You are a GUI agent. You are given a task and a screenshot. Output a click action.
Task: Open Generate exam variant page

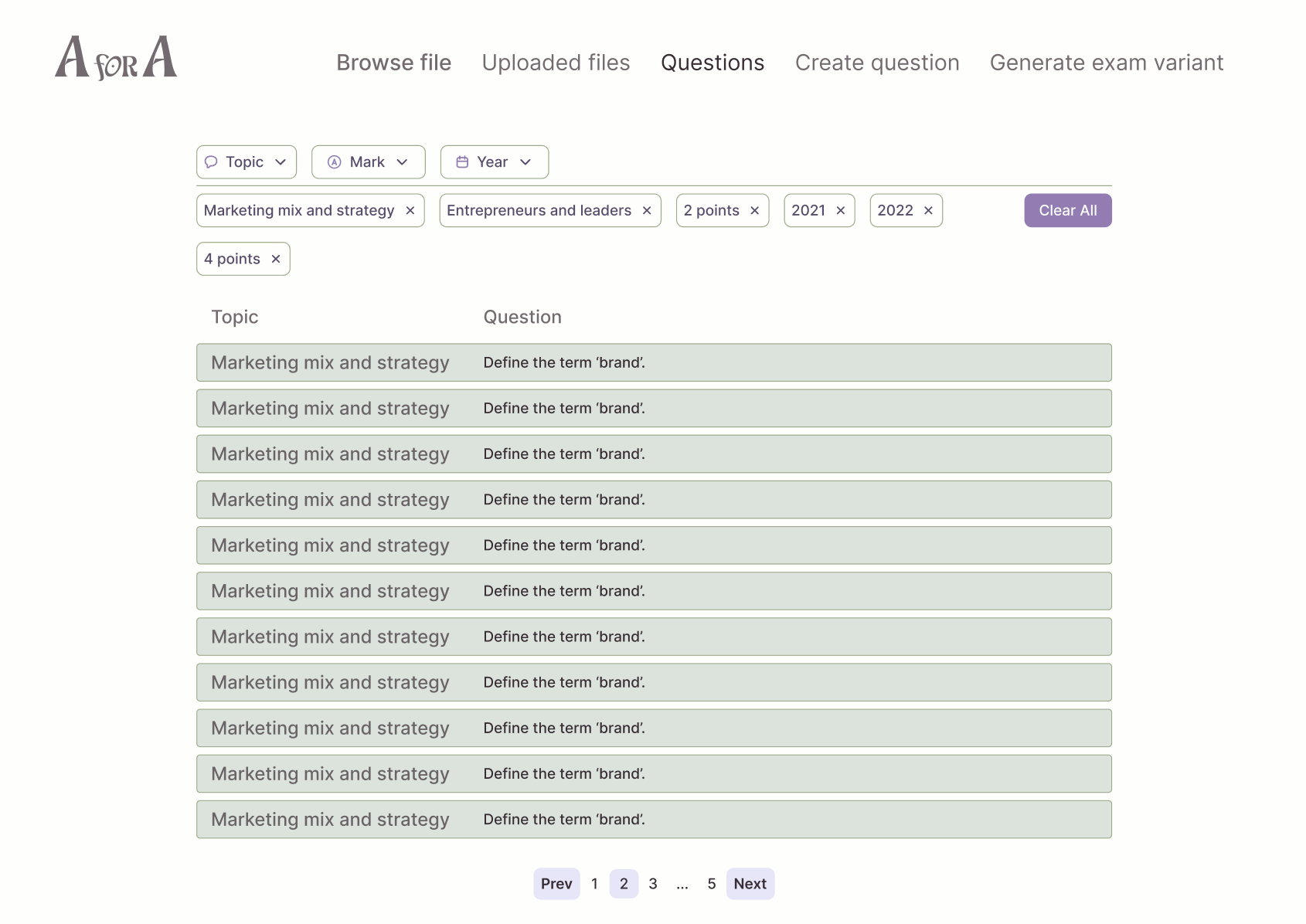click(1107, 63)
